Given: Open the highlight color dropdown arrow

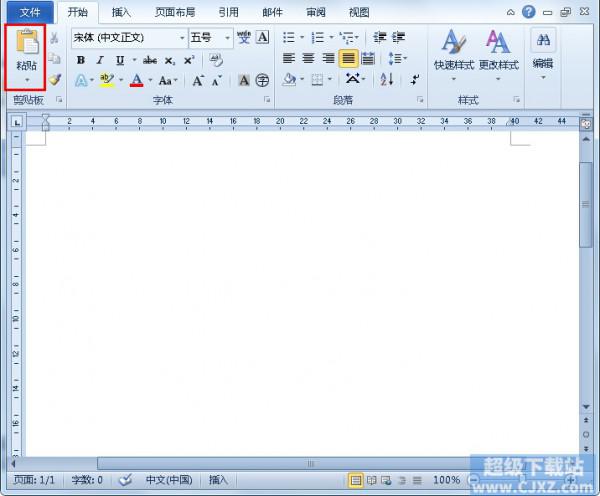Looking at the screenshot, I should pos(121,80).
